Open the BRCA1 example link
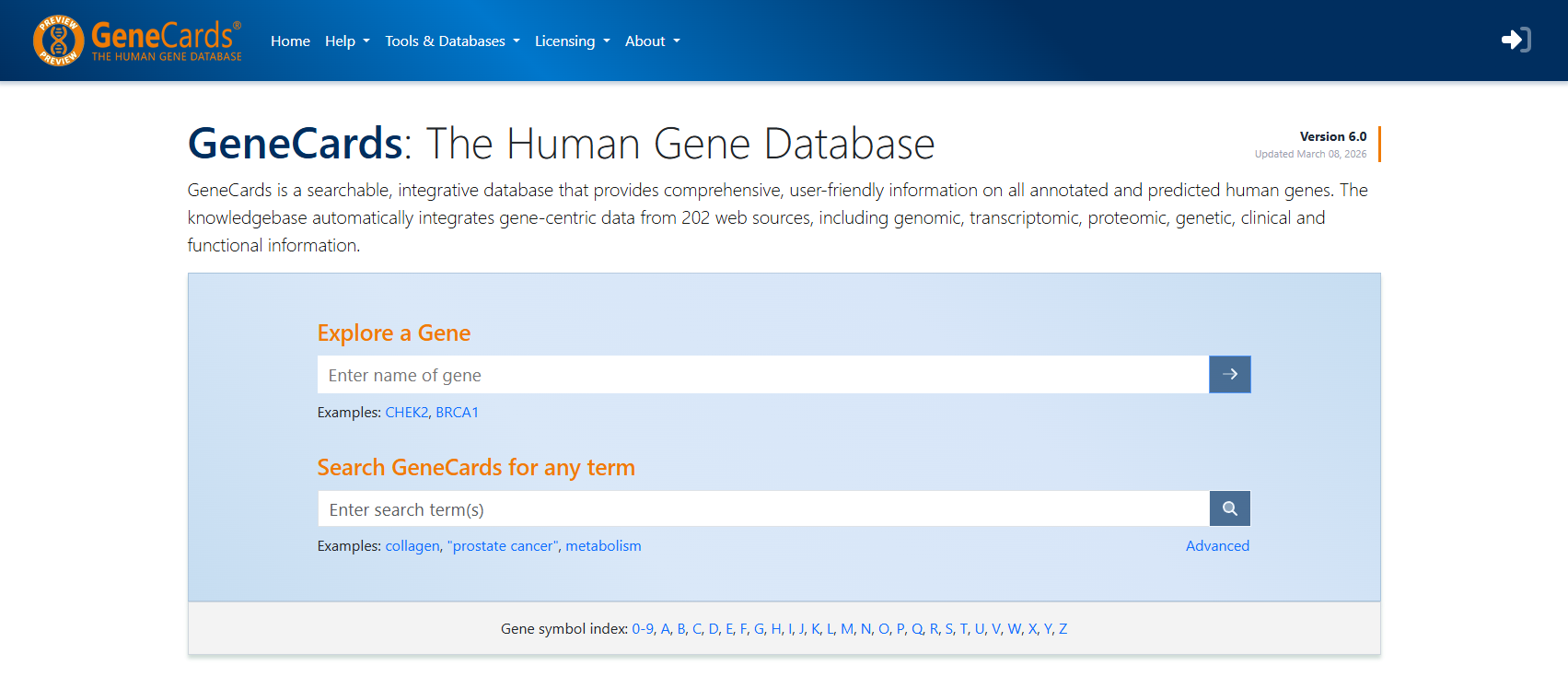This screenshot has width=1568, height=677. (x=457, y=413)
